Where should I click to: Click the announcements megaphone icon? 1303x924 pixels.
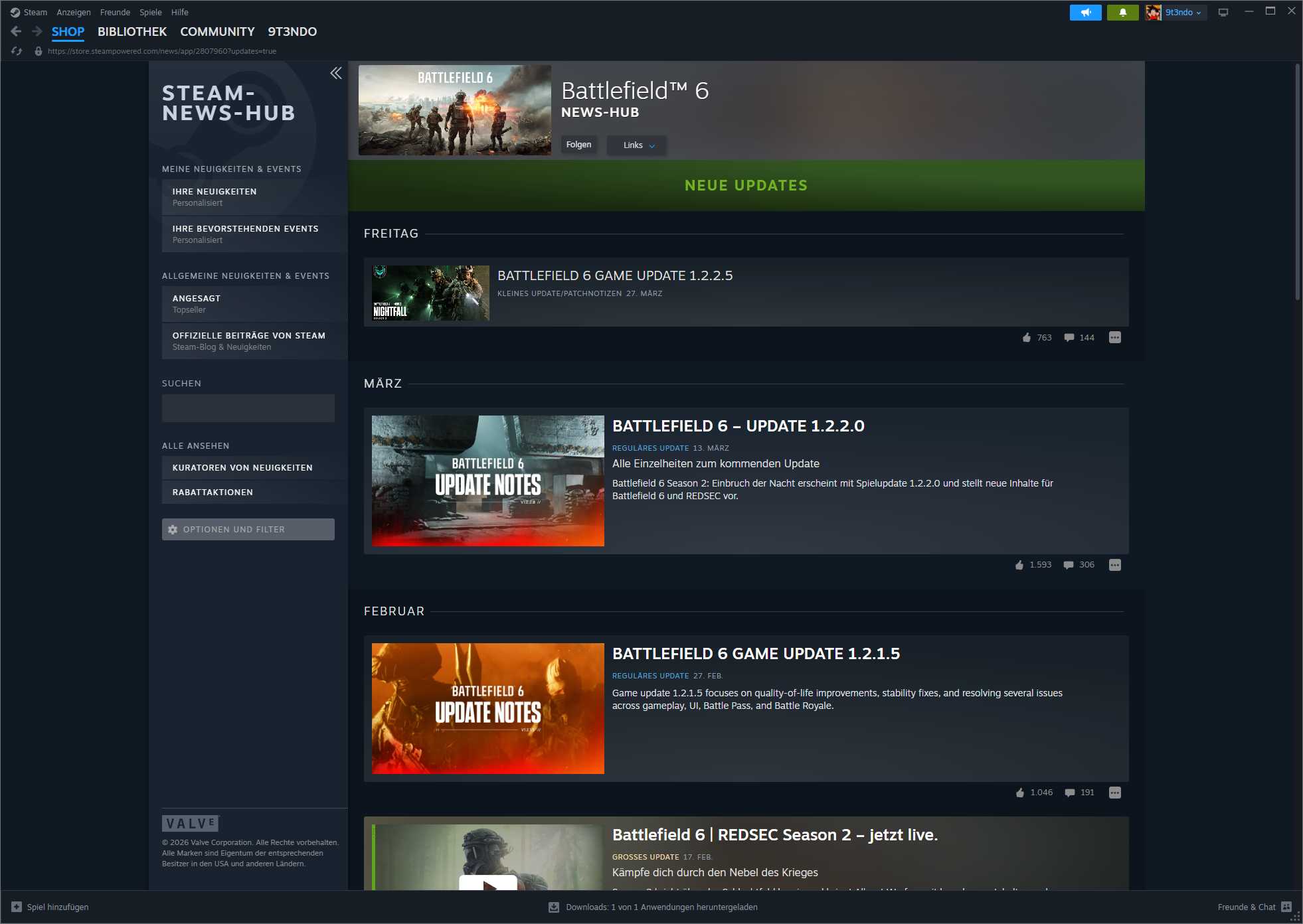[x=1085, y=13]
